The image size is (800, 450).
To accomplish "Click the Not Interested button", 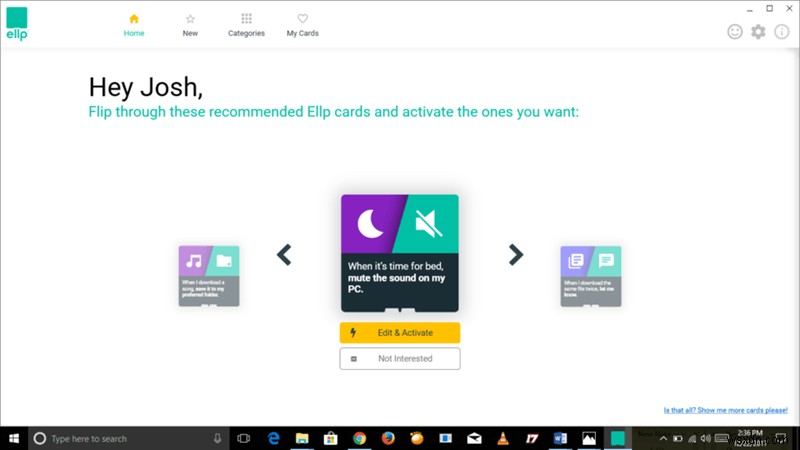I will click(x=400, y=359).
